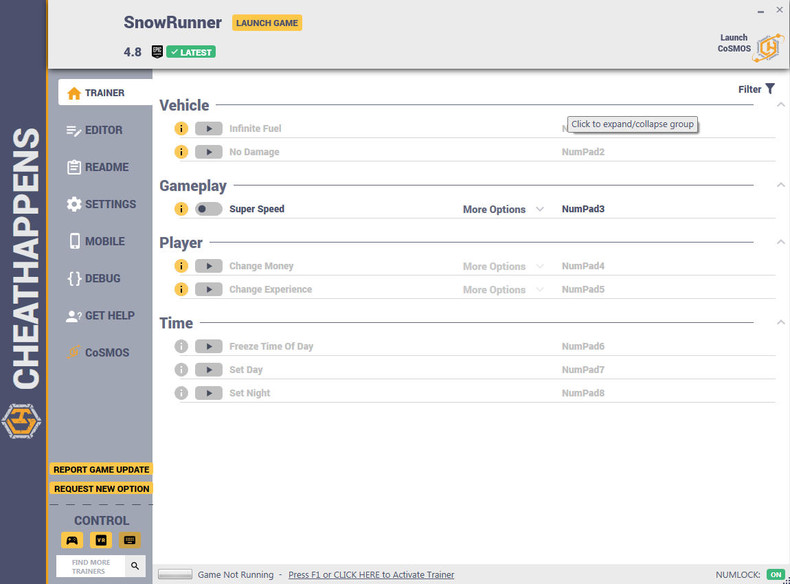Click the NumPad2 hotkey for No Damage
790x584 pixels.
[x=583, y=152]
